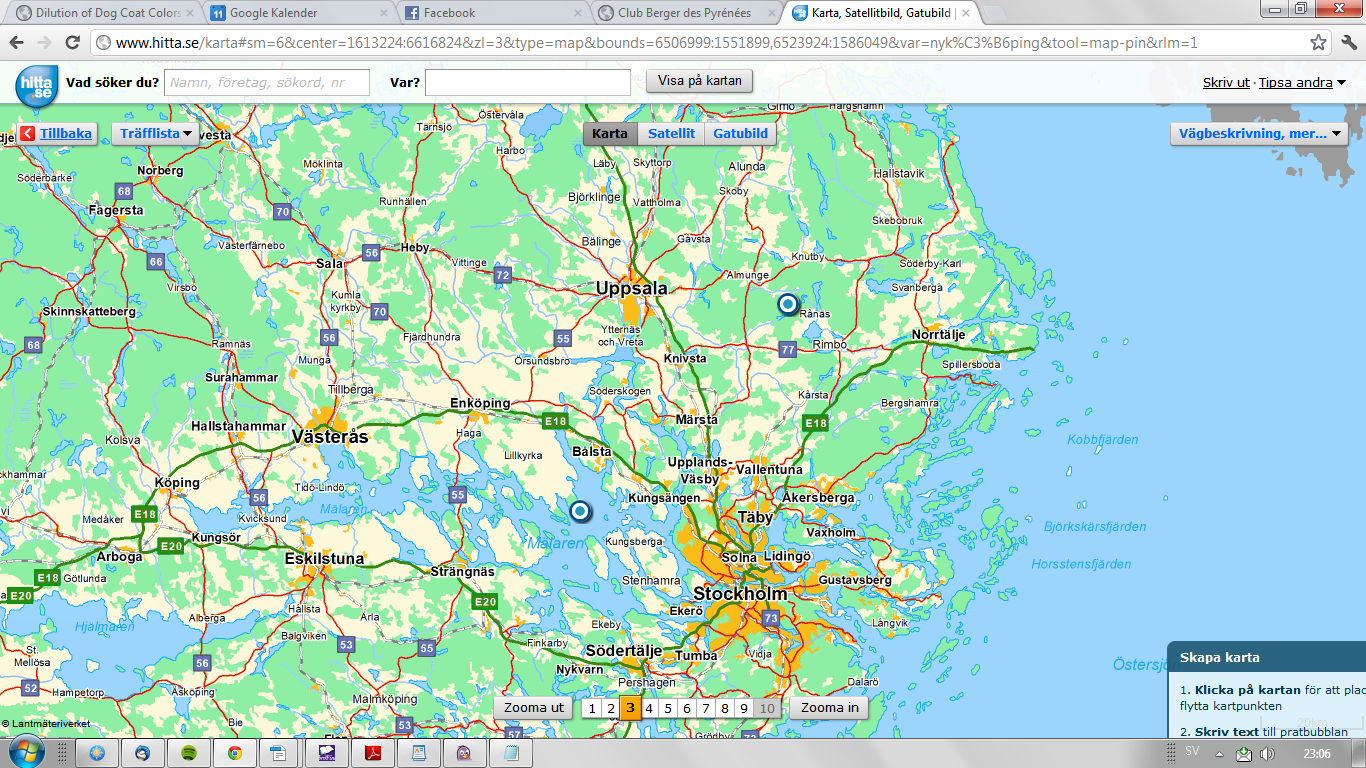Switch to Satellit view
Screen dimensions: 1366x768
(x=671, y=133)
